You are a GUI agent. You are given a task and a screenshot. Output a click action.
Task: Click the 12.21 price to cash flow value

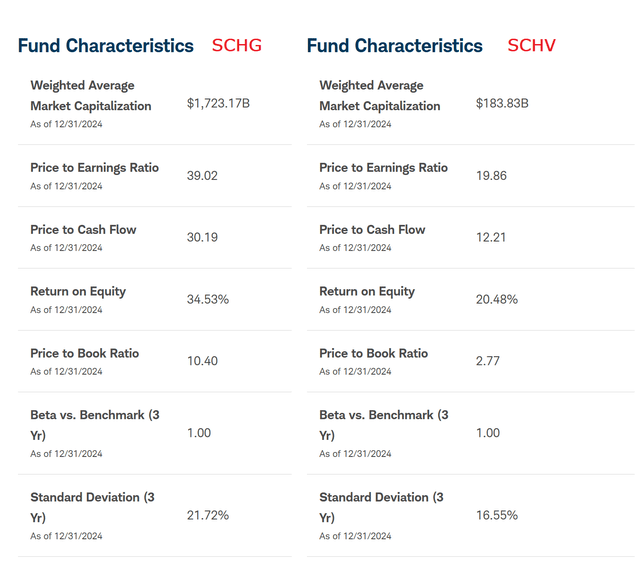tap(490, 237)
